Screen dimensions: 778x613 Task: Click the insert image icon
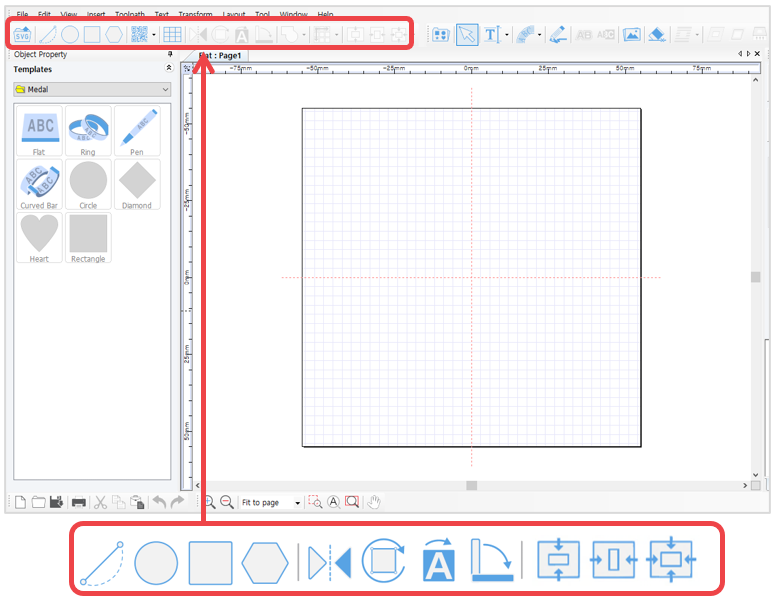[631, 34]
